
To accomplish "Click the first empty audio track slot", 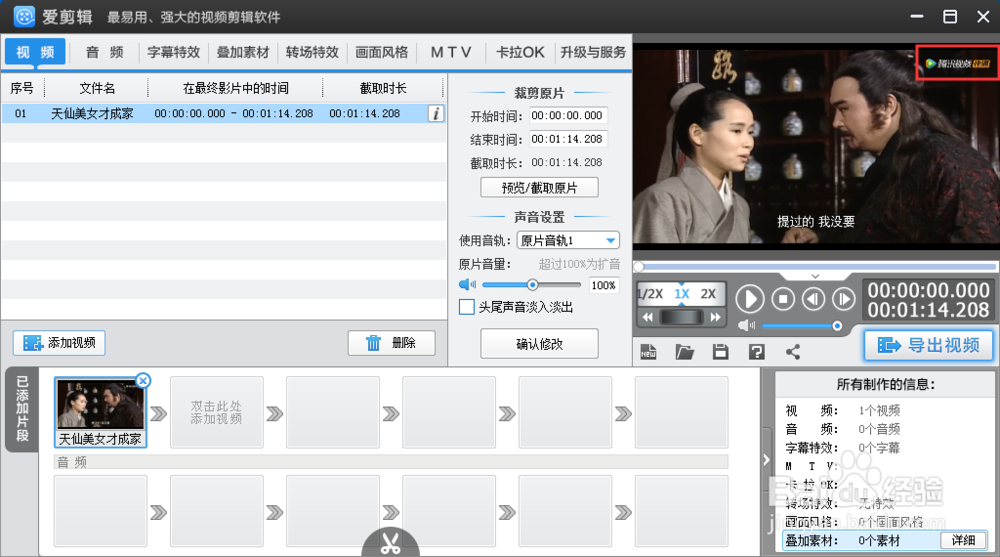I will (101, 511).
